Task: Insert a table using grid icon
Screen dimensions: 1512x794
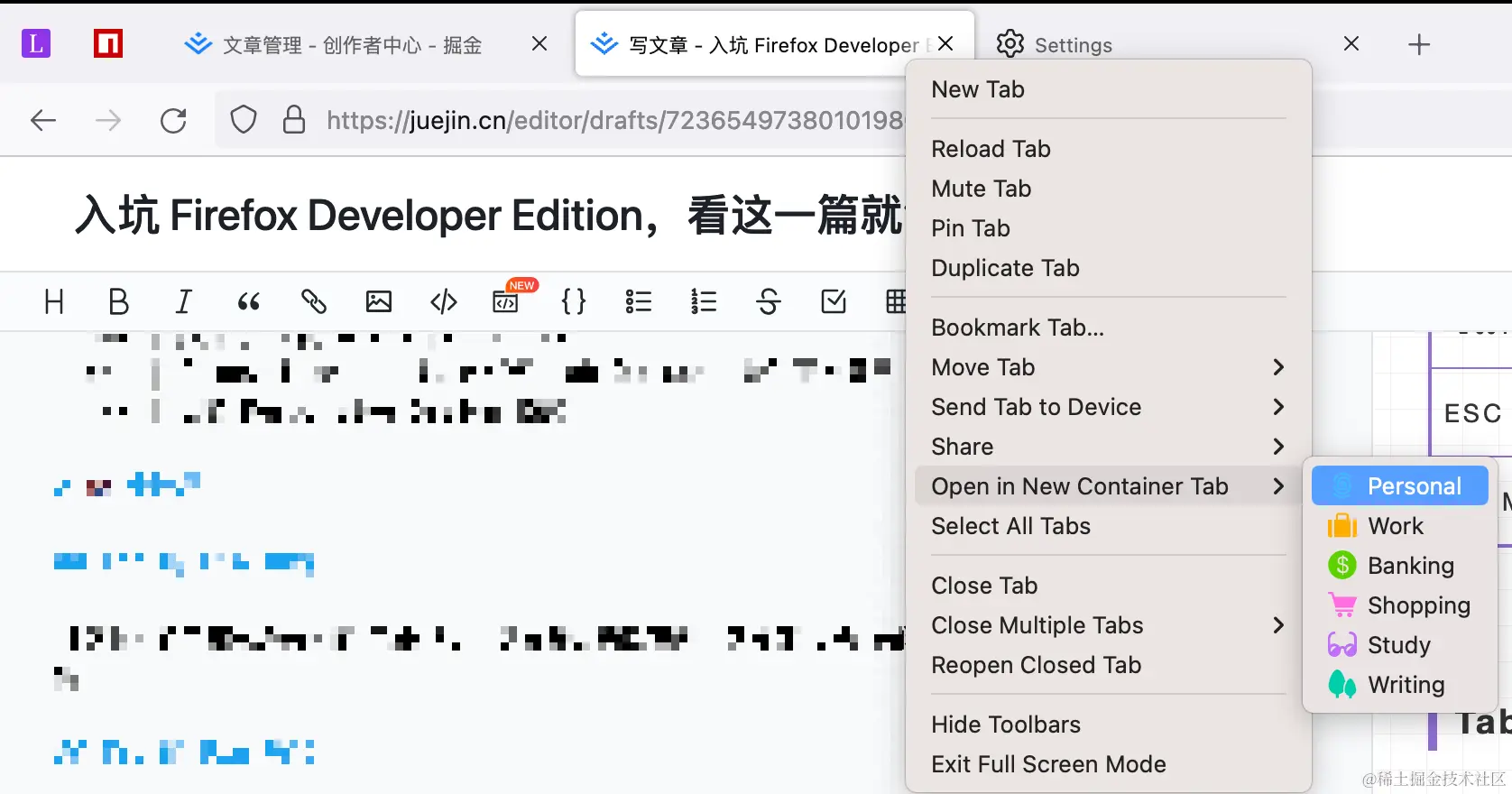Action: [896, 301]
